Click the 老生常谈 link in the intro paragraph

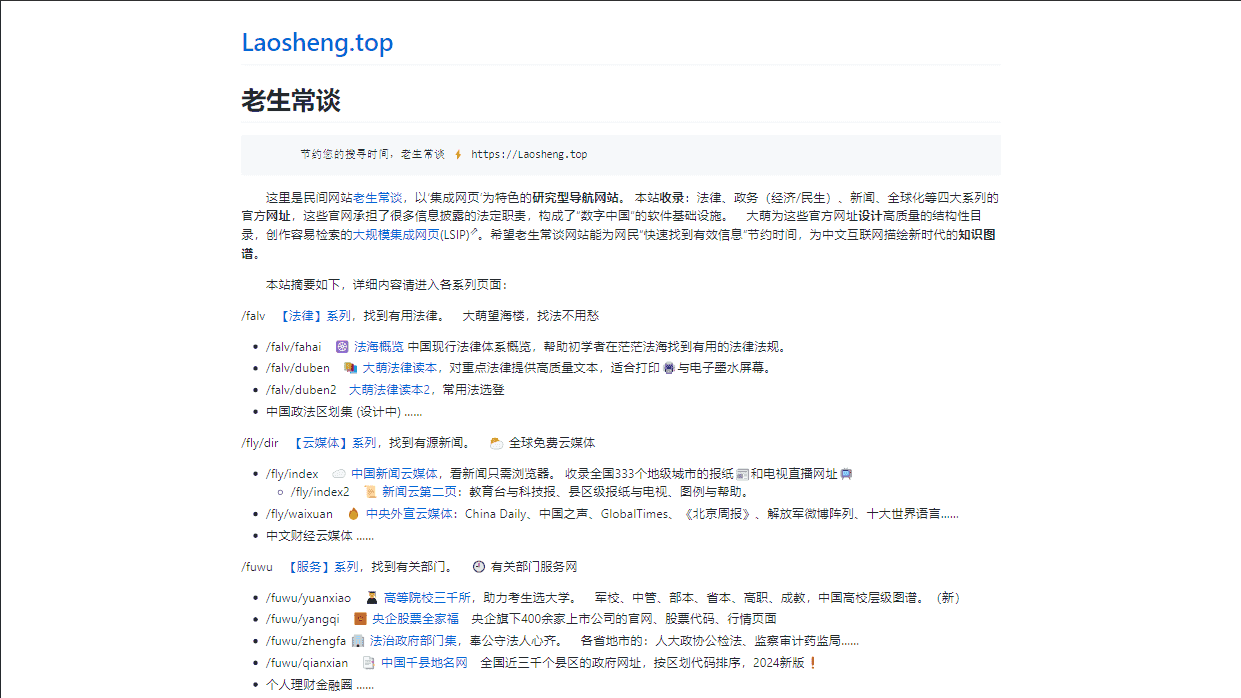(x=378, y=198)
